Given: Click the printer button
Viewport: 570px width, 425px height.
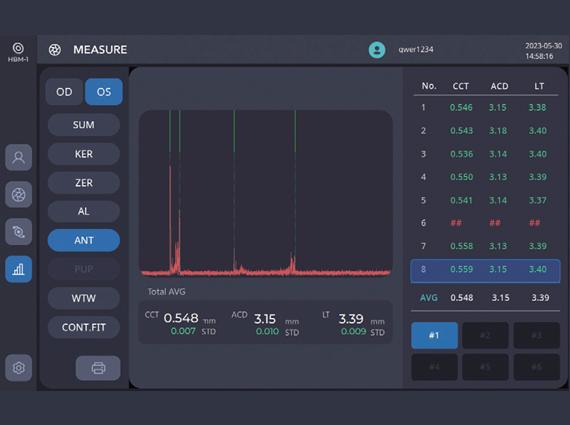Looking at the screenshot, I should click(98, 368).
